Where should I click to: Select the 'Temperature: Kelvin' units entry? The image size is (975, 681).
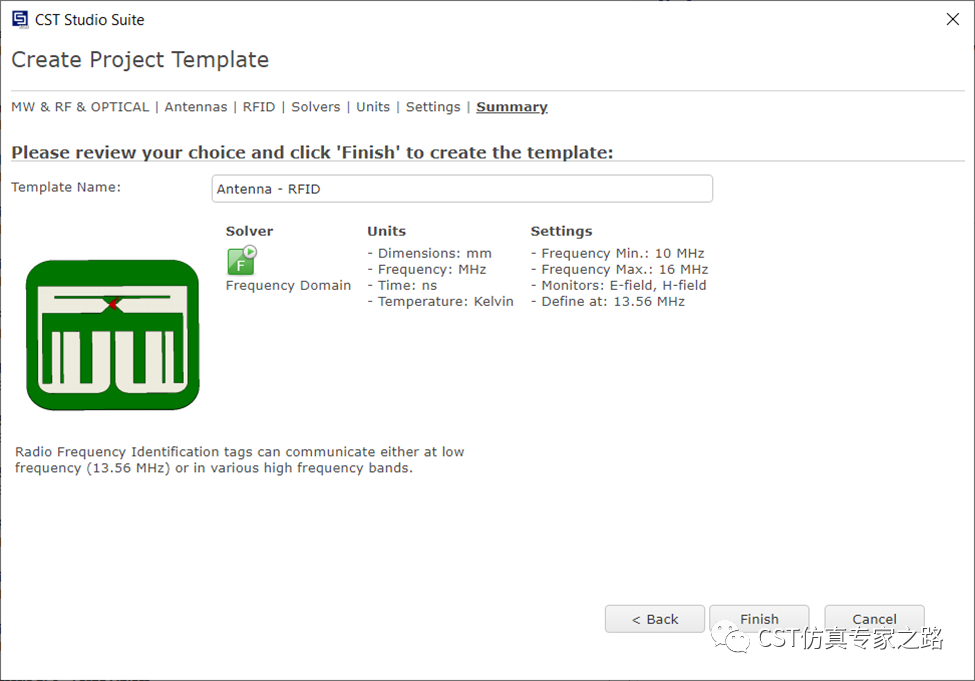coord(440,302)
